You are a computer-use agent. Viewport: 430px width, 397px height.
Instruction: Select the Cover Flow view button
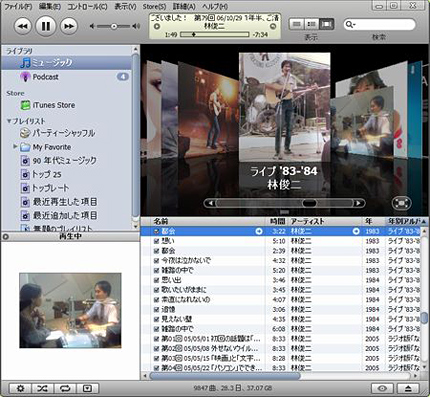(327, 24)
